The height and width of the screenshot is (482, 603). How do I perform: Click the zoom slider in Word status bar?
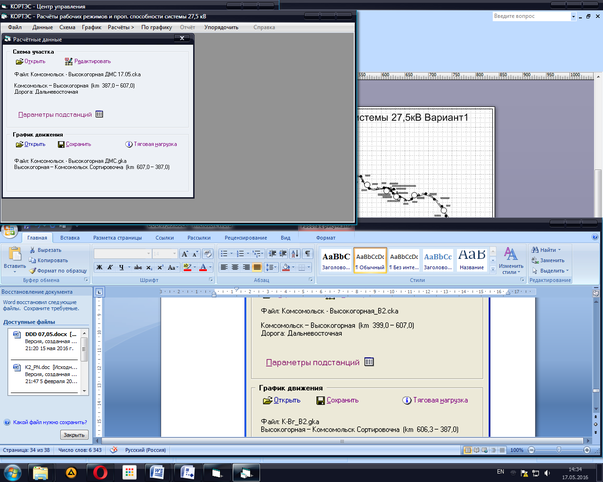coord(559,450)
